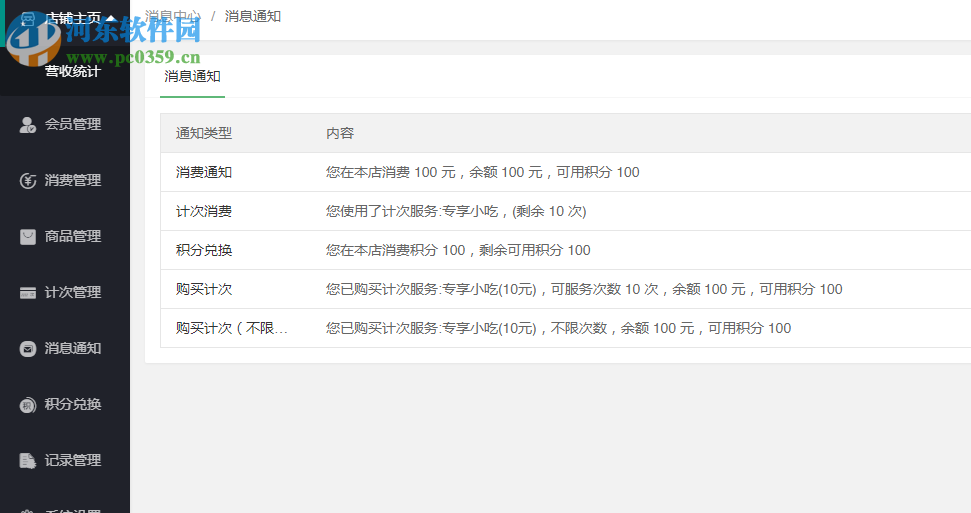The width and height of the screenshot is (971, 513).
Task: Select 营收统计 in the sidebar
Action: 72,71
